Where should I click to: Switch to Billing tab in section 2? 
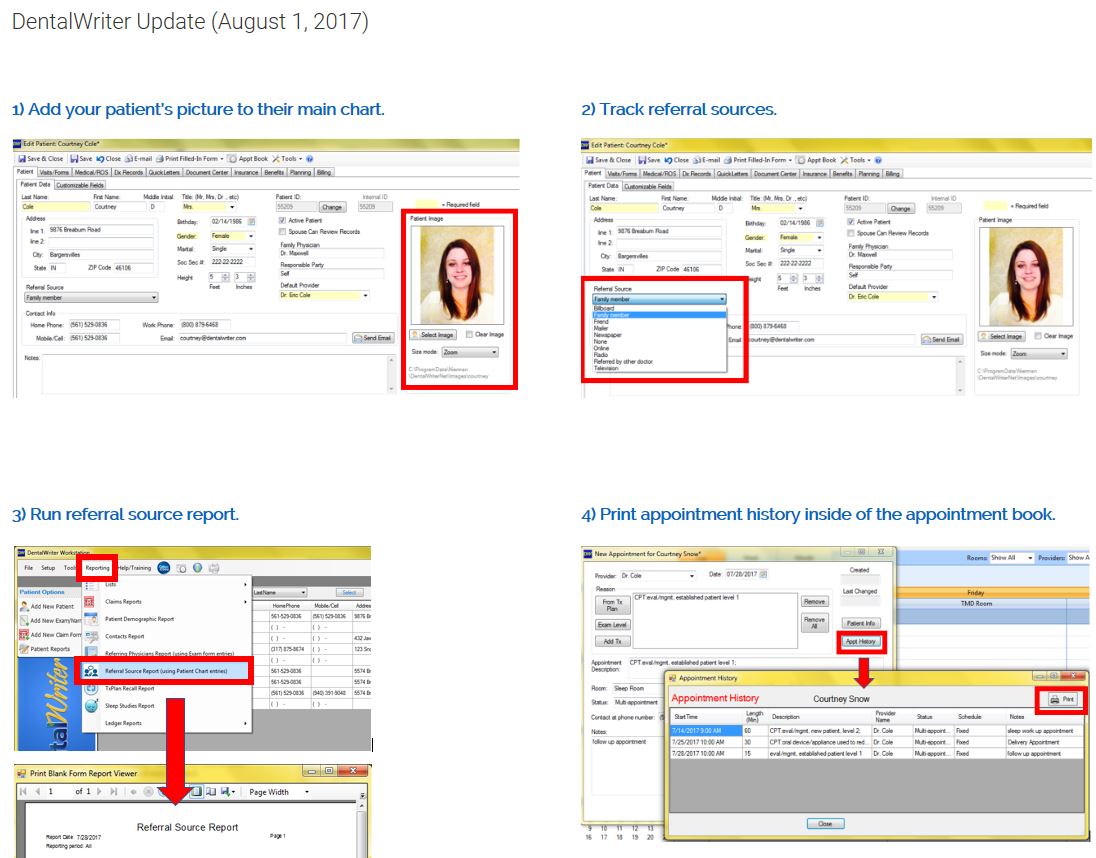[x=893, y=173]
